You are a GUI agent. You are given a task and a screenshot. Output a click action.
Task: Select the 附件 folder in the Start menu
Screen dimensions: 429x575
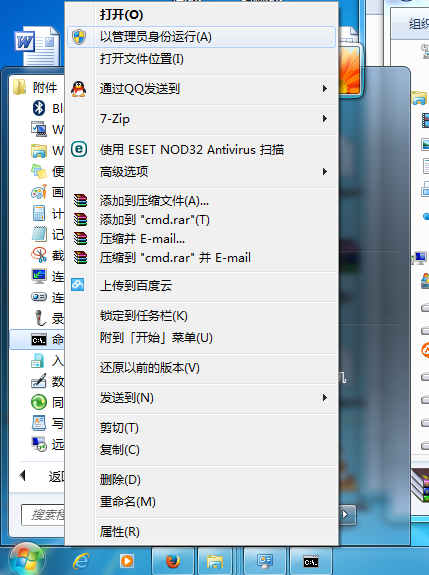tap(37, 87)
